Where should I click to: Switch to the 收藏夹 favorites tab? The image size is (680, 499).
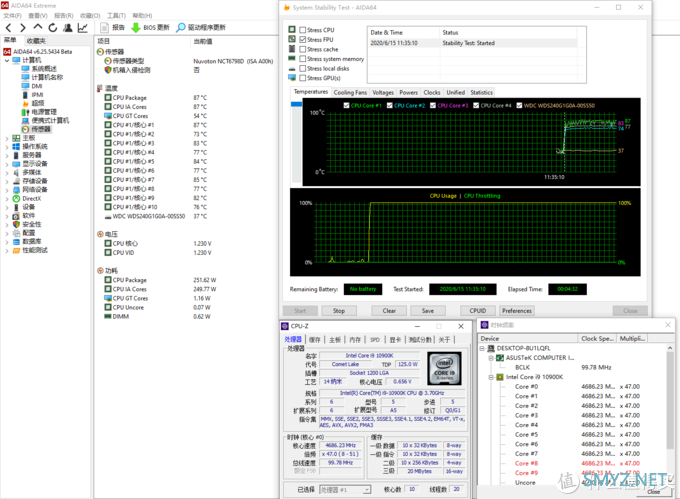point(36,41)
